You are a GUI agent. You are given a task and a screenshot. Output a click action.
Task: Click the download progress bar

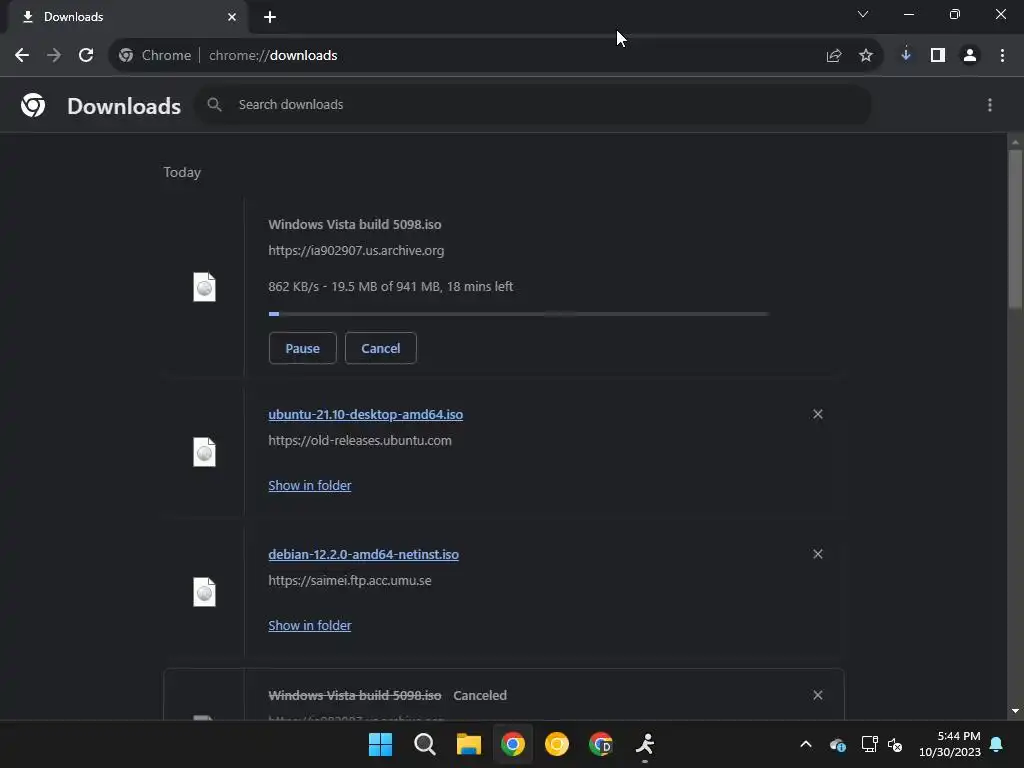(519, 314)
